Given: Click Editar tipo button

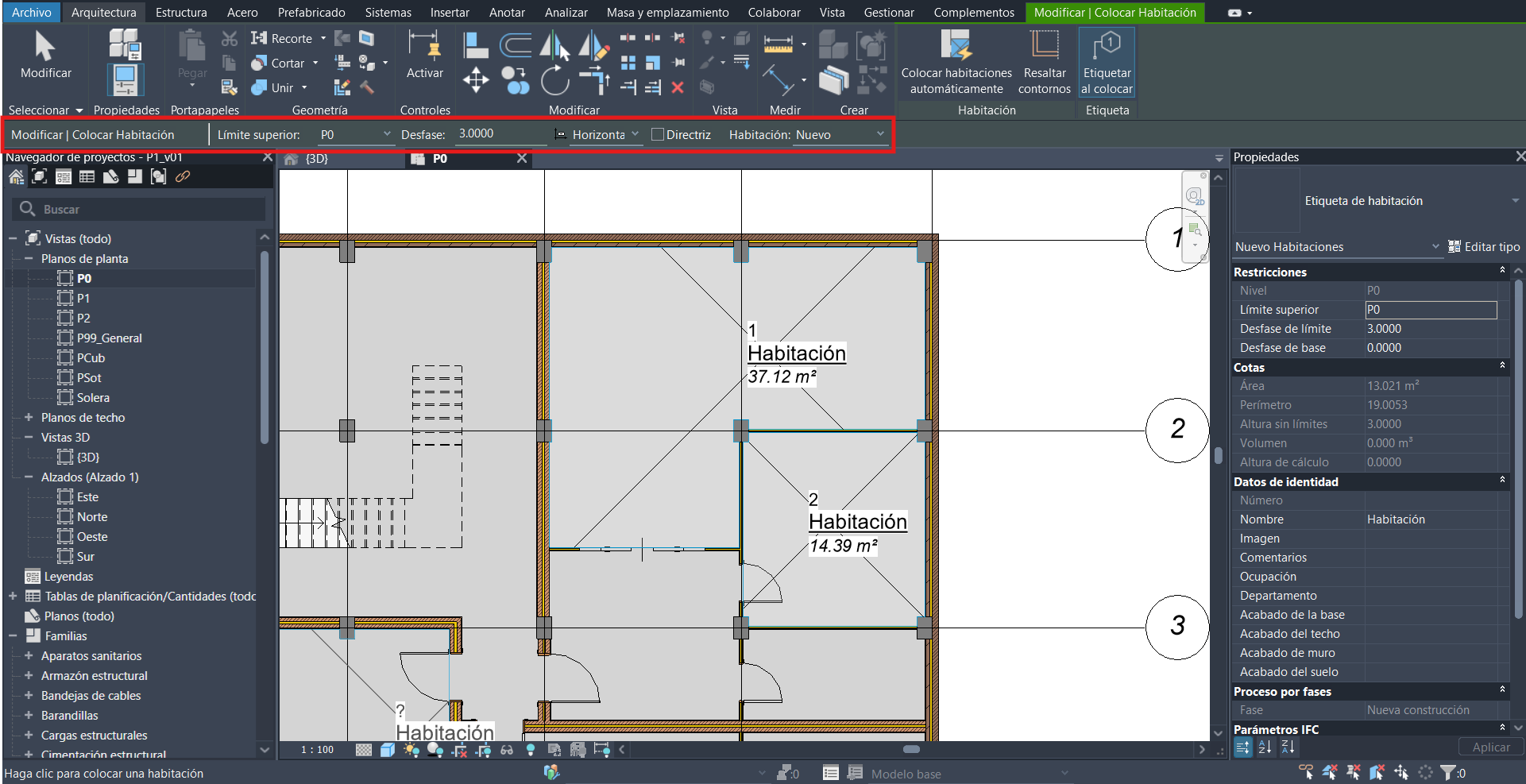Looking at the screenshot, I should (x=1484, y=247).
